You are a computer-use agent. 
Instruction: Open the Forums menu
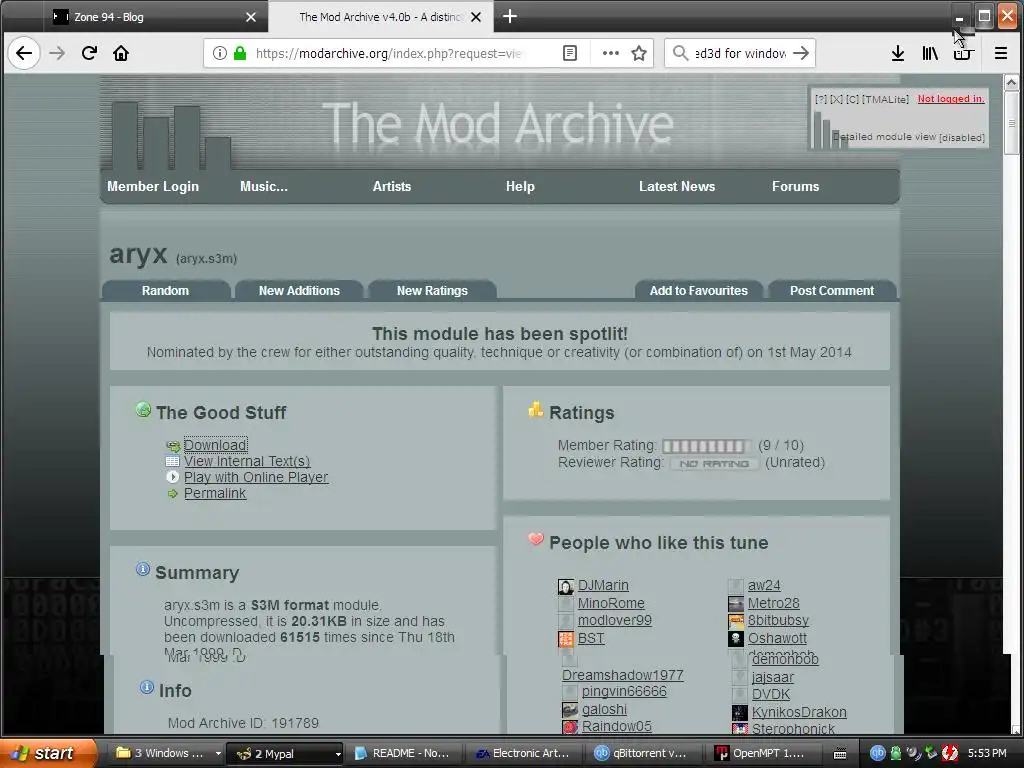pyautogui.click(x=795, y=186)
